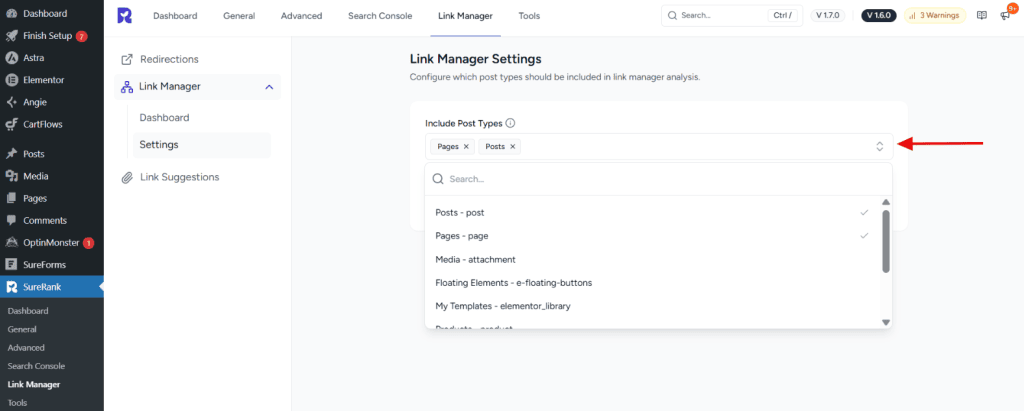
Task: Open SureRank Search Console submenu item
Action: click(37, 366)
